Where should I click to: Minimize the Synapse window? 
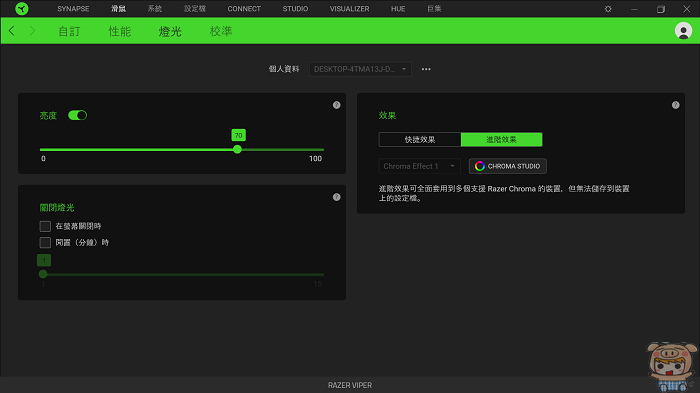click(x=634, y=9)
